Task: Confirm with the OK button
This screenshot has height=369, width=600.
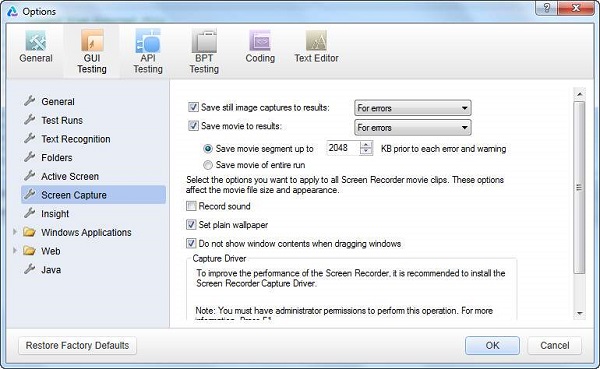Action: (x=492, y=345)
